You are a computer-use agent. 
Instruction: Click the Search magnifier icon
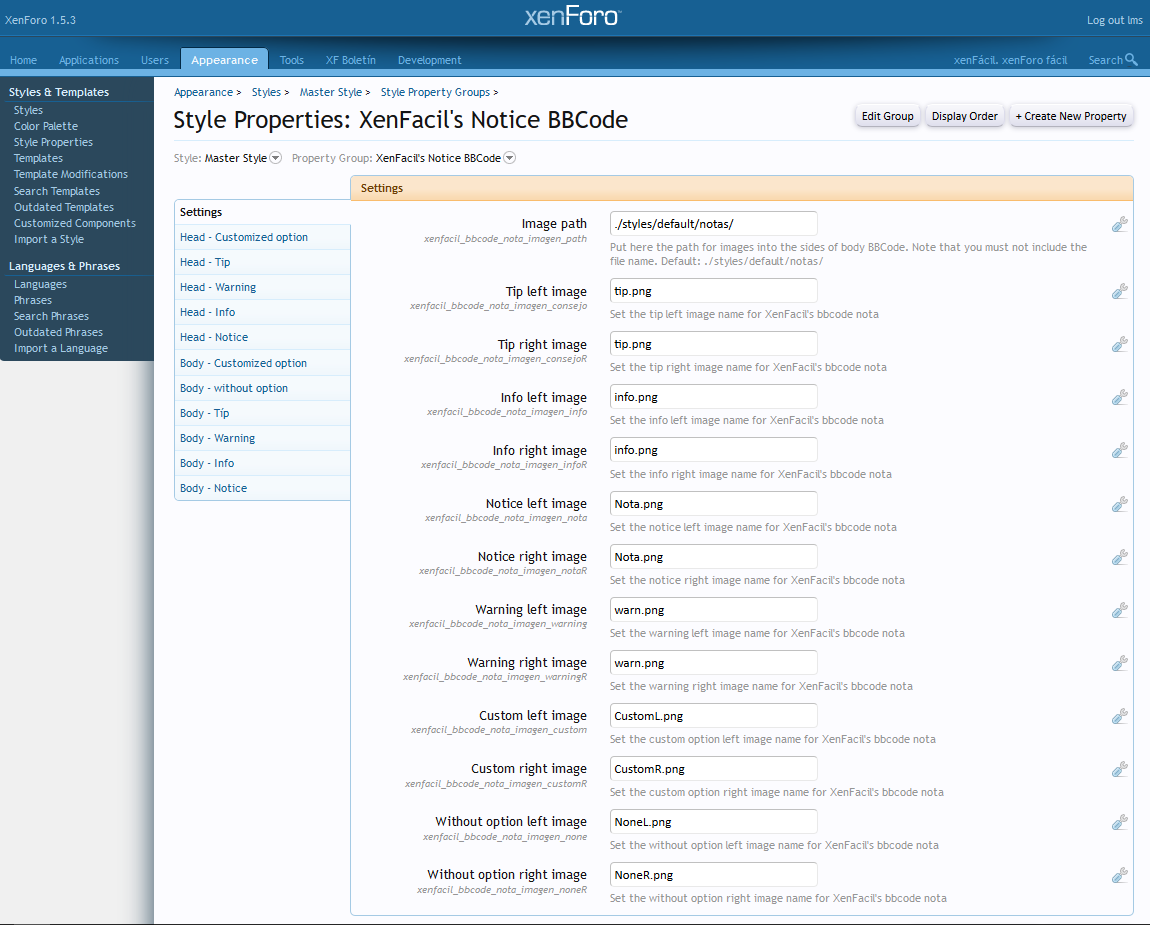pos(1131,59)
